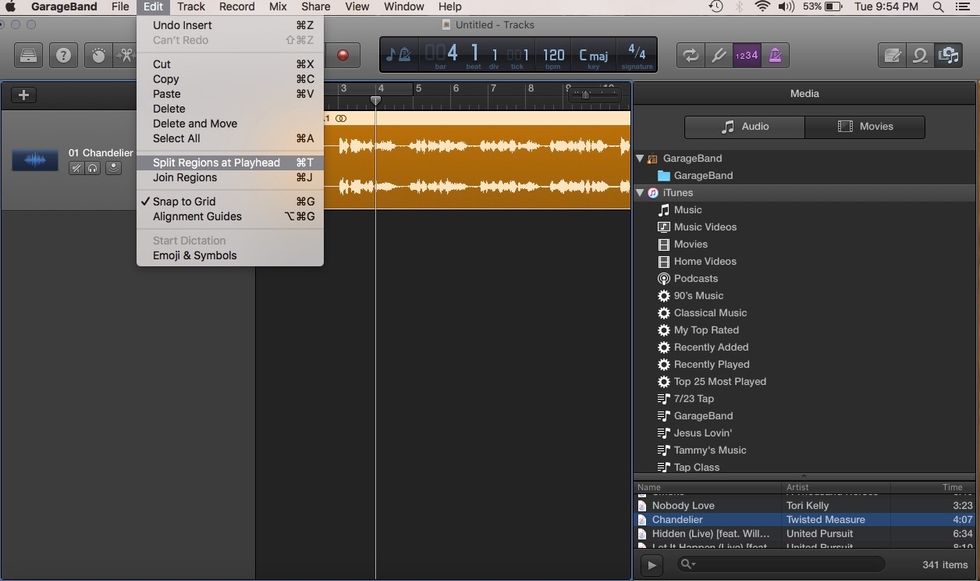The image size is (980, 581).
Task: Click the leftmost drawer icon in the toolbar
Action: (x=27, y=55)
